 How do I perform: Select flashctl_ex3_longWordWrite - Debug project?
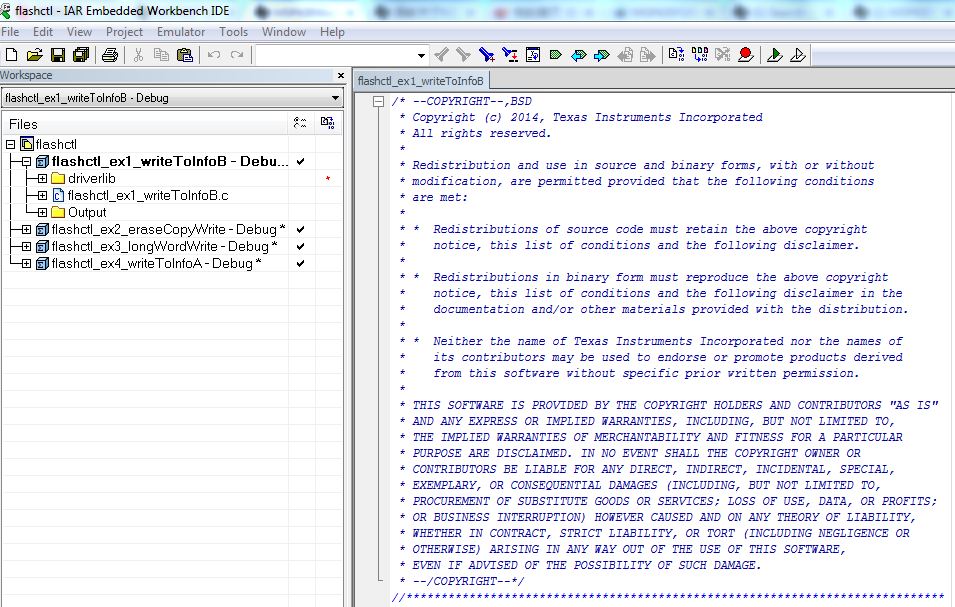click(164, 247)
